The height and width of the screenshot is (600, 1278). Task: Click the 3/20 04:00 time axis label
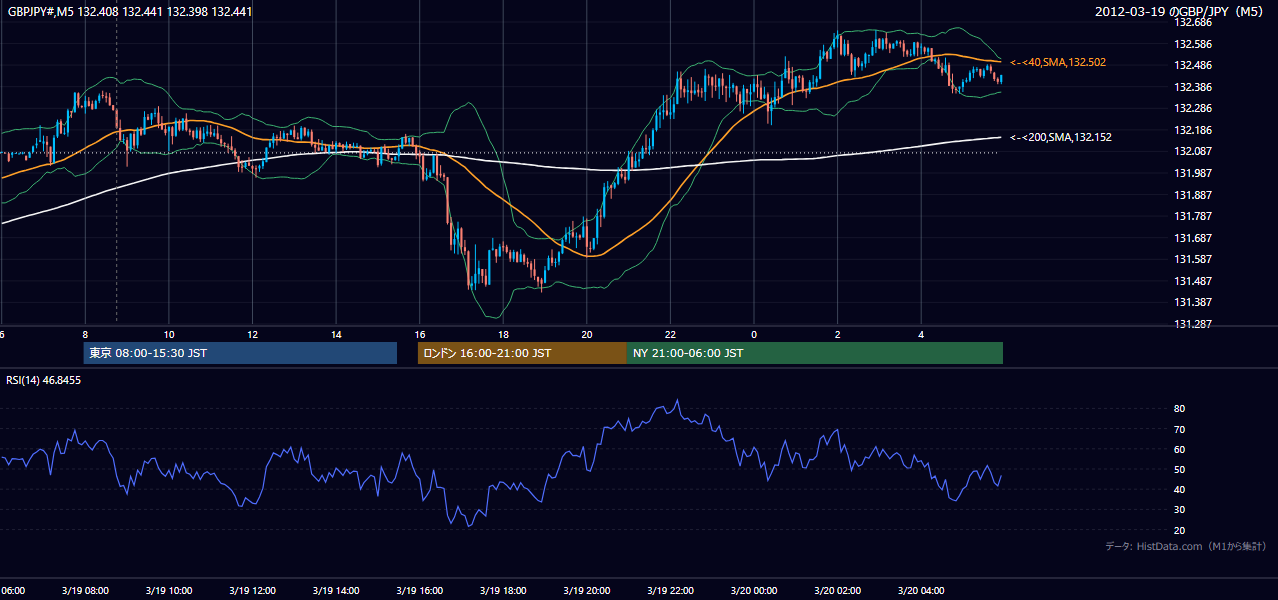pyautogui.click(x=921, y=591)
